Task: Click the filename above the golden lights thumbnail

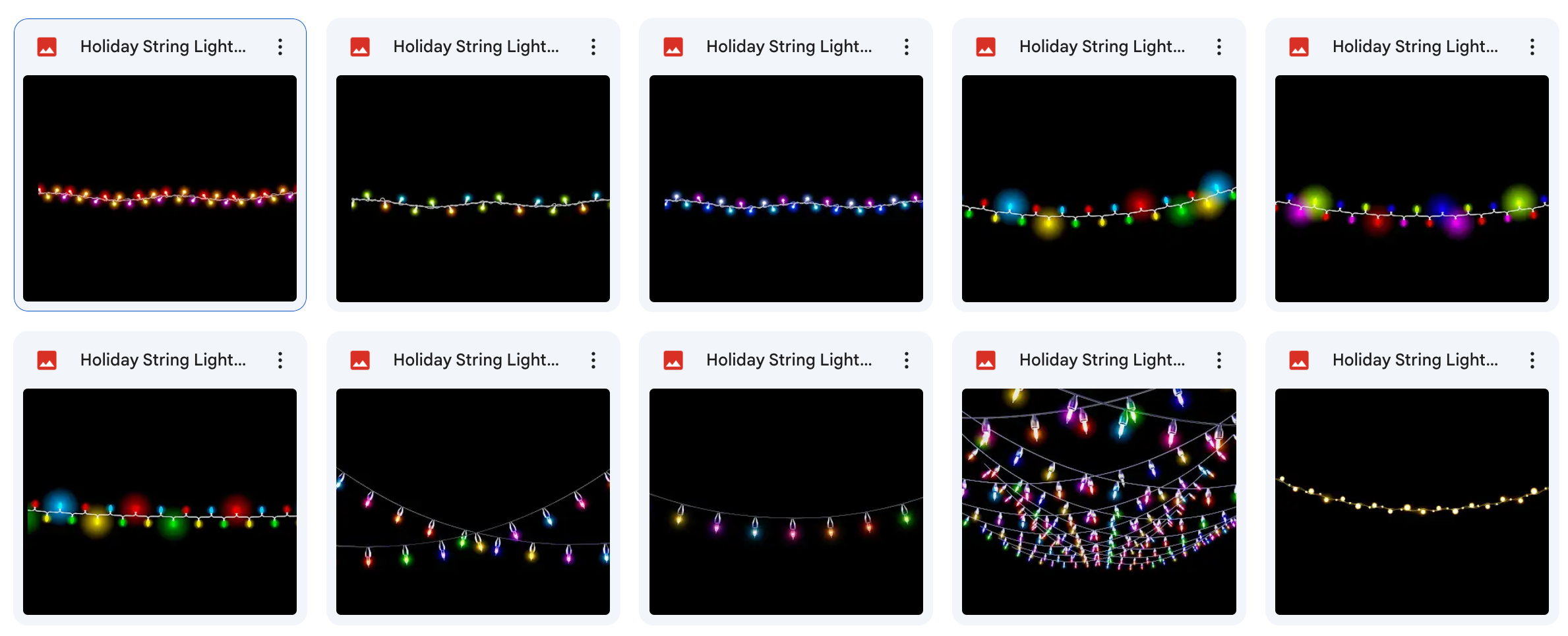Action: coord(1415,360)
